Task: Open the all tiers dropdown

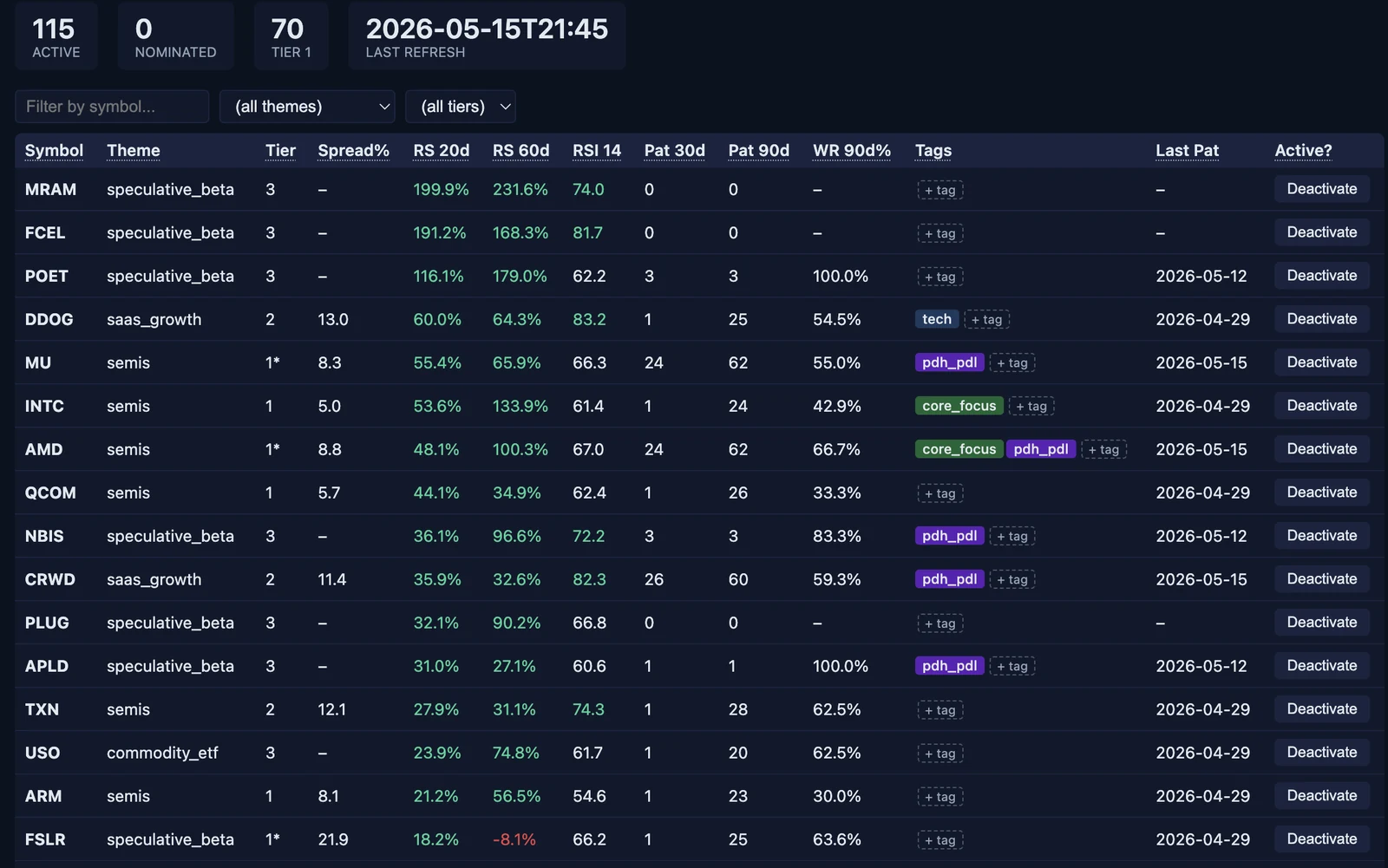Action: [x=461, y=107]
